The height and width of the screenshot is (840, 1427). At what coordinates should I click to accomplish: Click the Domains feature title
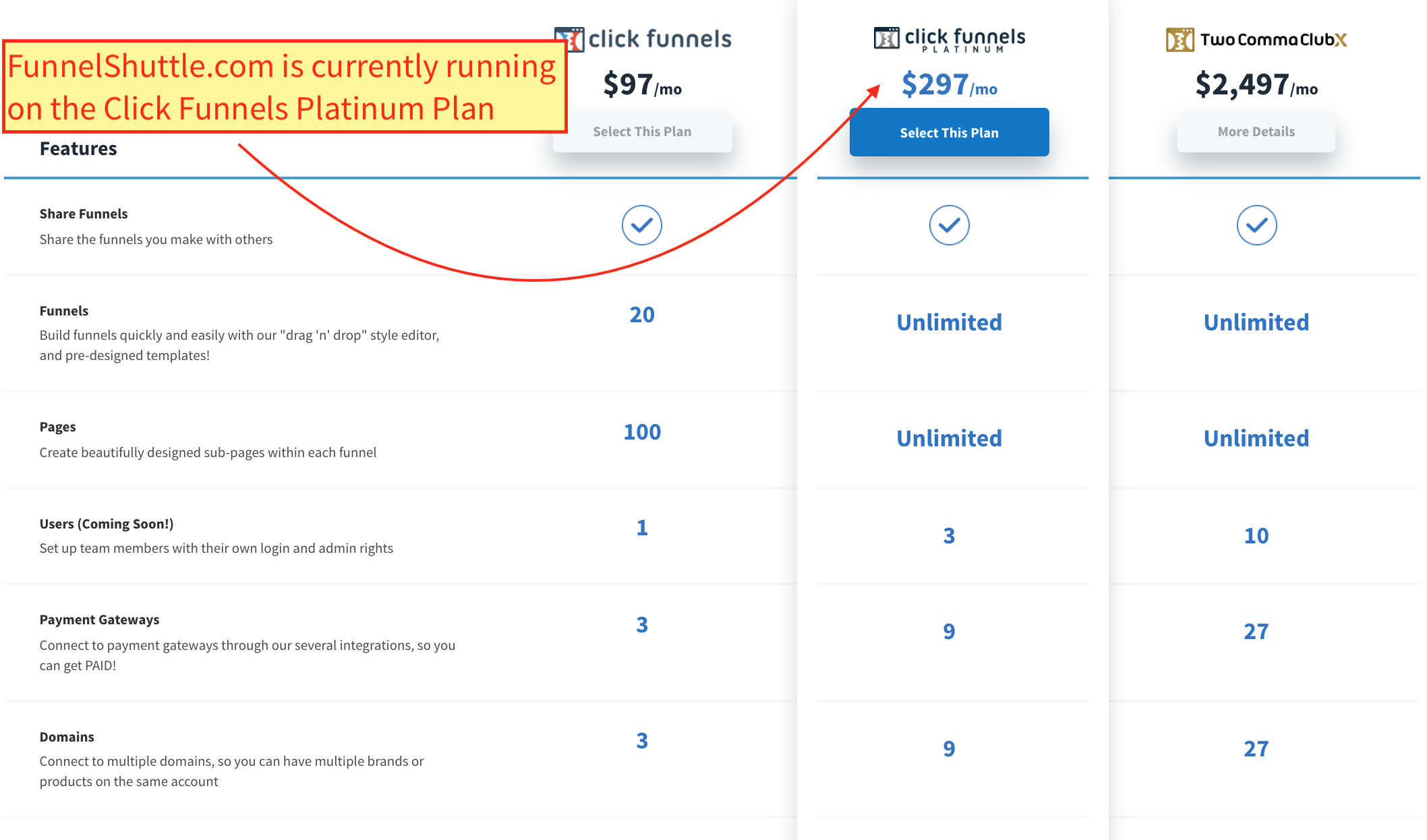click(x=67, y=737)
